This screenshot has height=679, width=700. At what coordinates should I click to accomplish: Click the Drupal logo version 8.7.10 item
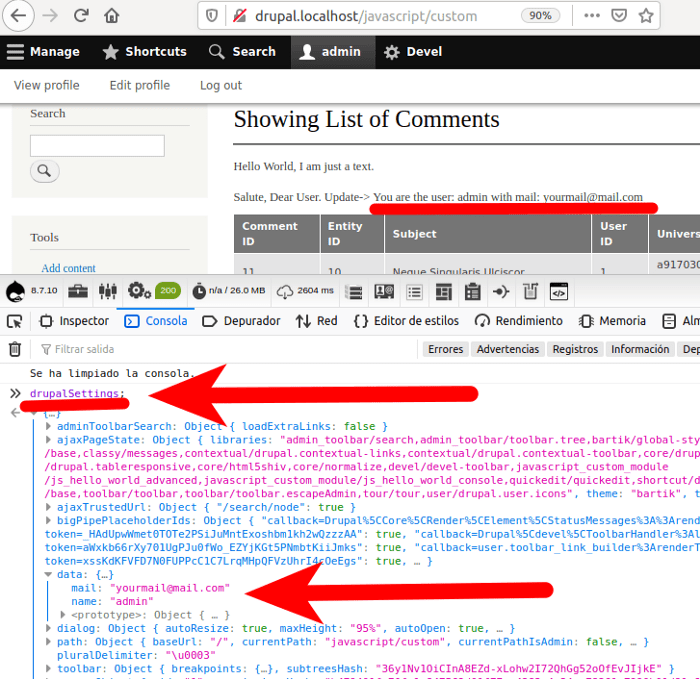32,291
